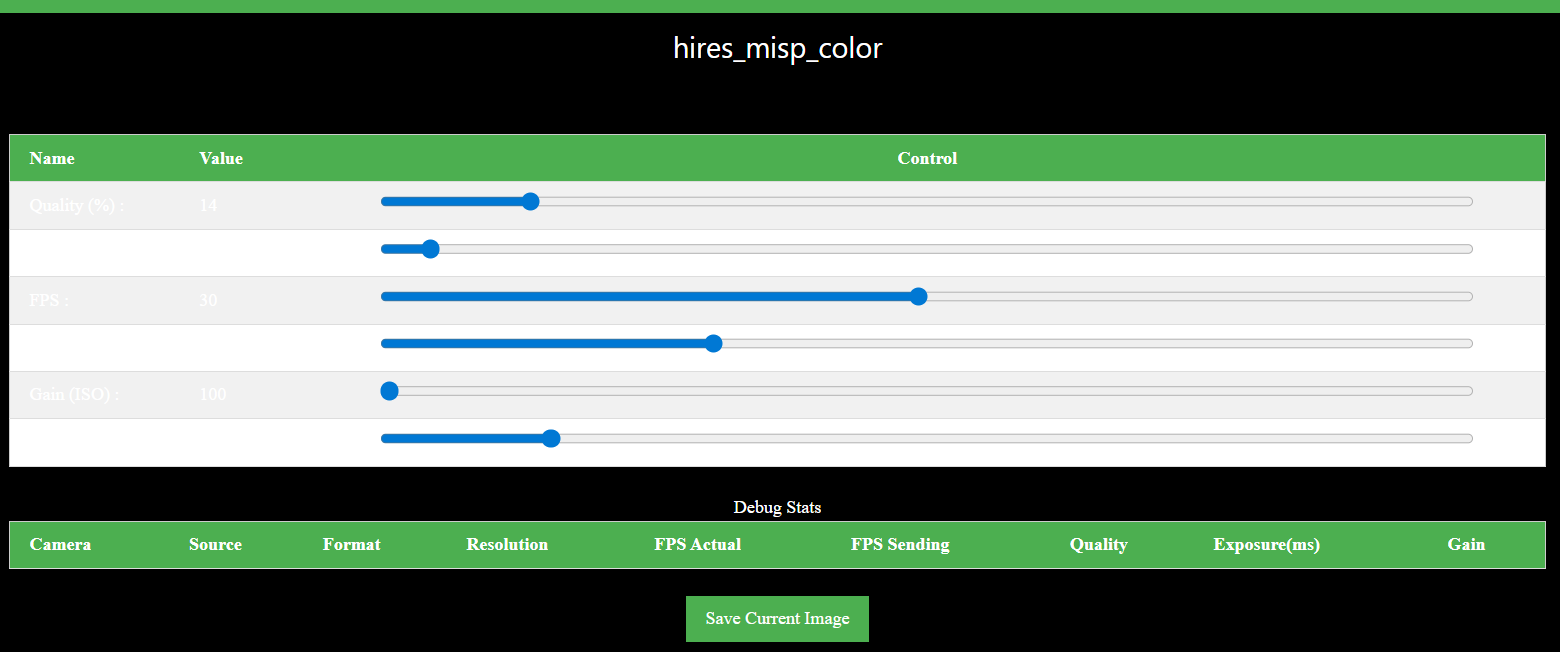This screenshot has width=1560, height=652.
Task: Click the Format column header
Action: pyautogui.click(x=351, y=544)
